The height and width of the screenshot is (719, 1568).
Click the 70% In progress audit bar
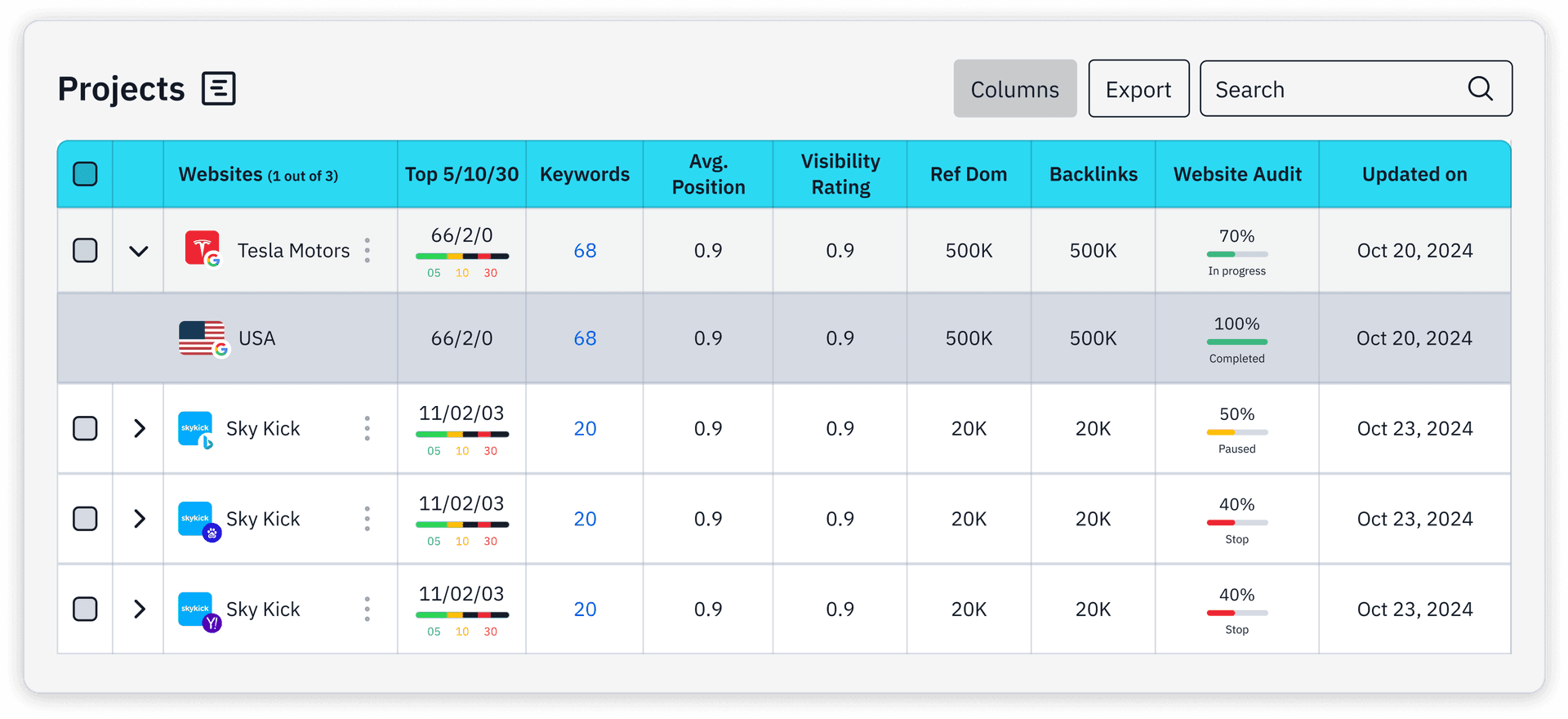[x=1236, y=254]
